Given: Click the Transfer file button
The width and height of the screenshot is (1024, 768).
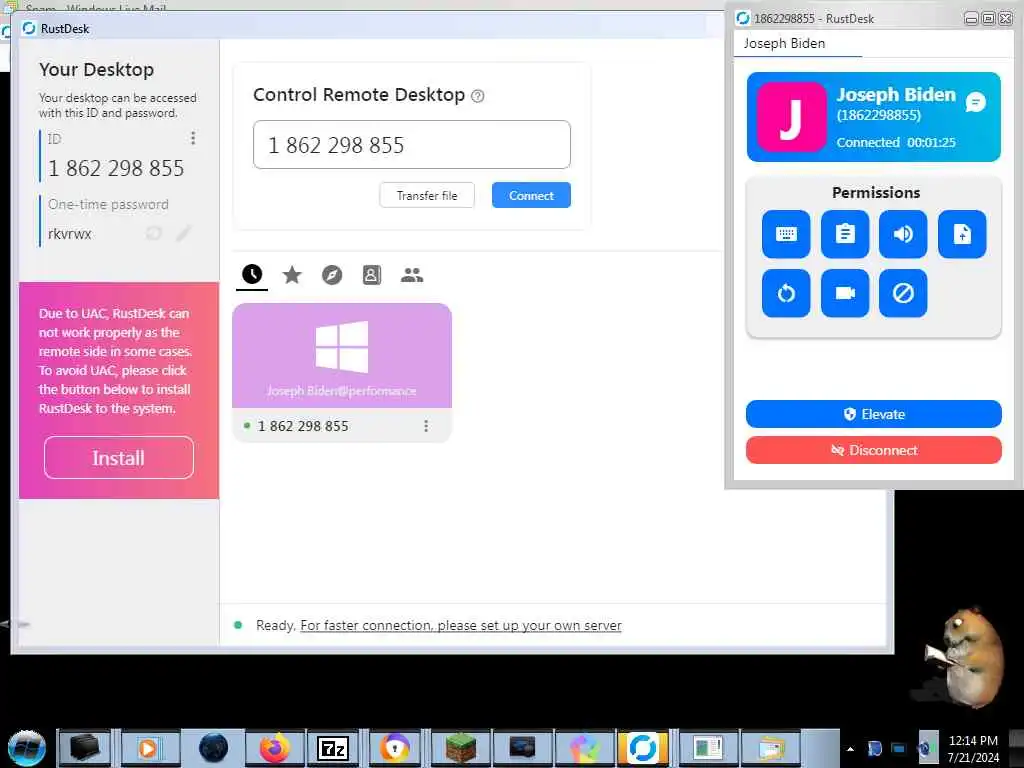Looking at the screenshot, I should coord(427,195).
